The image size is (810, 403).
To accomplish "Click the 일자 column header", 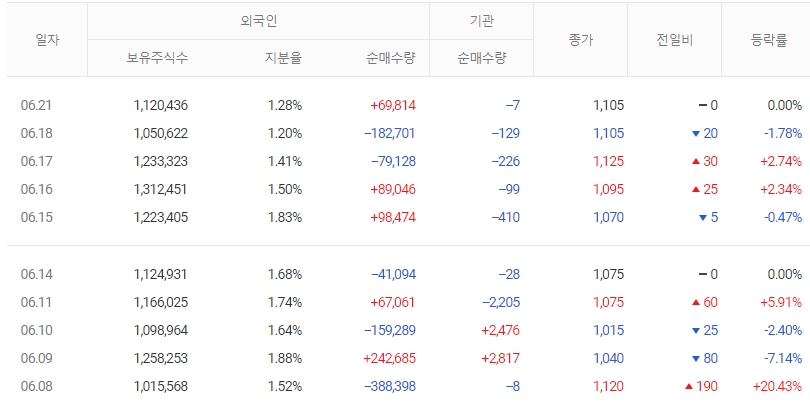I will coord(47,40).
